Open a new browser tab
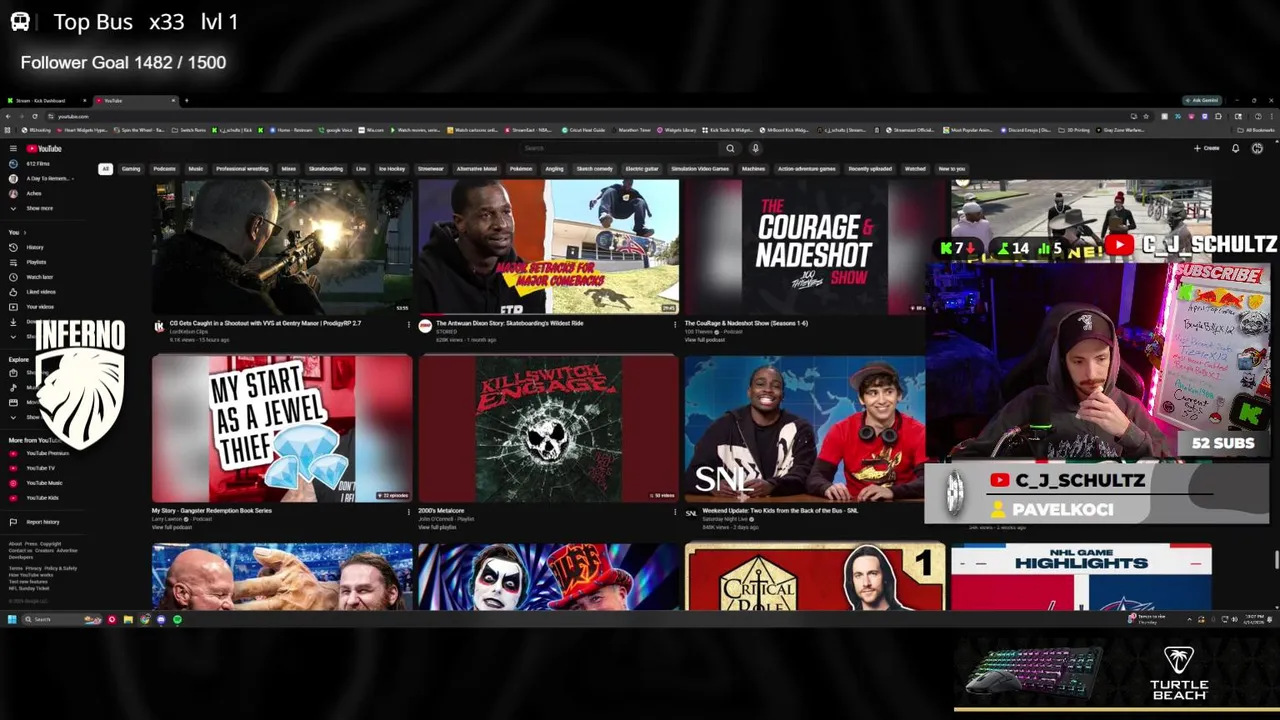The height and width of the screenshot is (720, 1280). [x=186, y=100]
